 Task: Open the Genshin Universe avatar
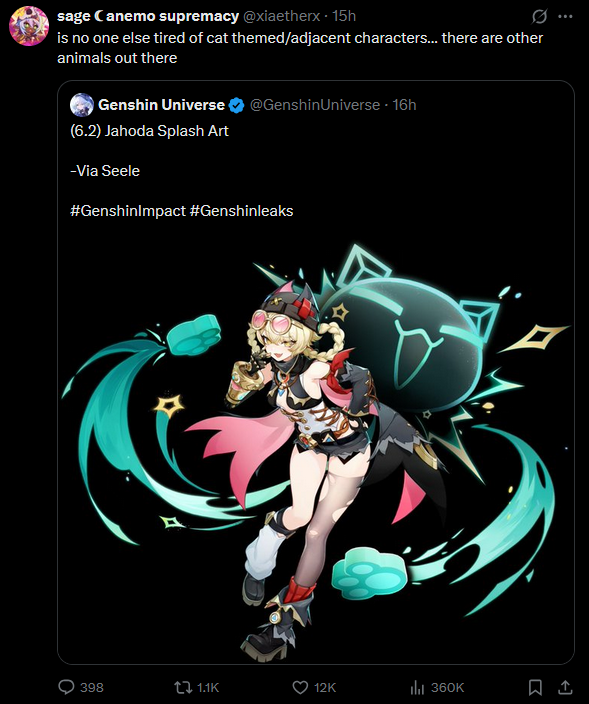coord(82,105)
